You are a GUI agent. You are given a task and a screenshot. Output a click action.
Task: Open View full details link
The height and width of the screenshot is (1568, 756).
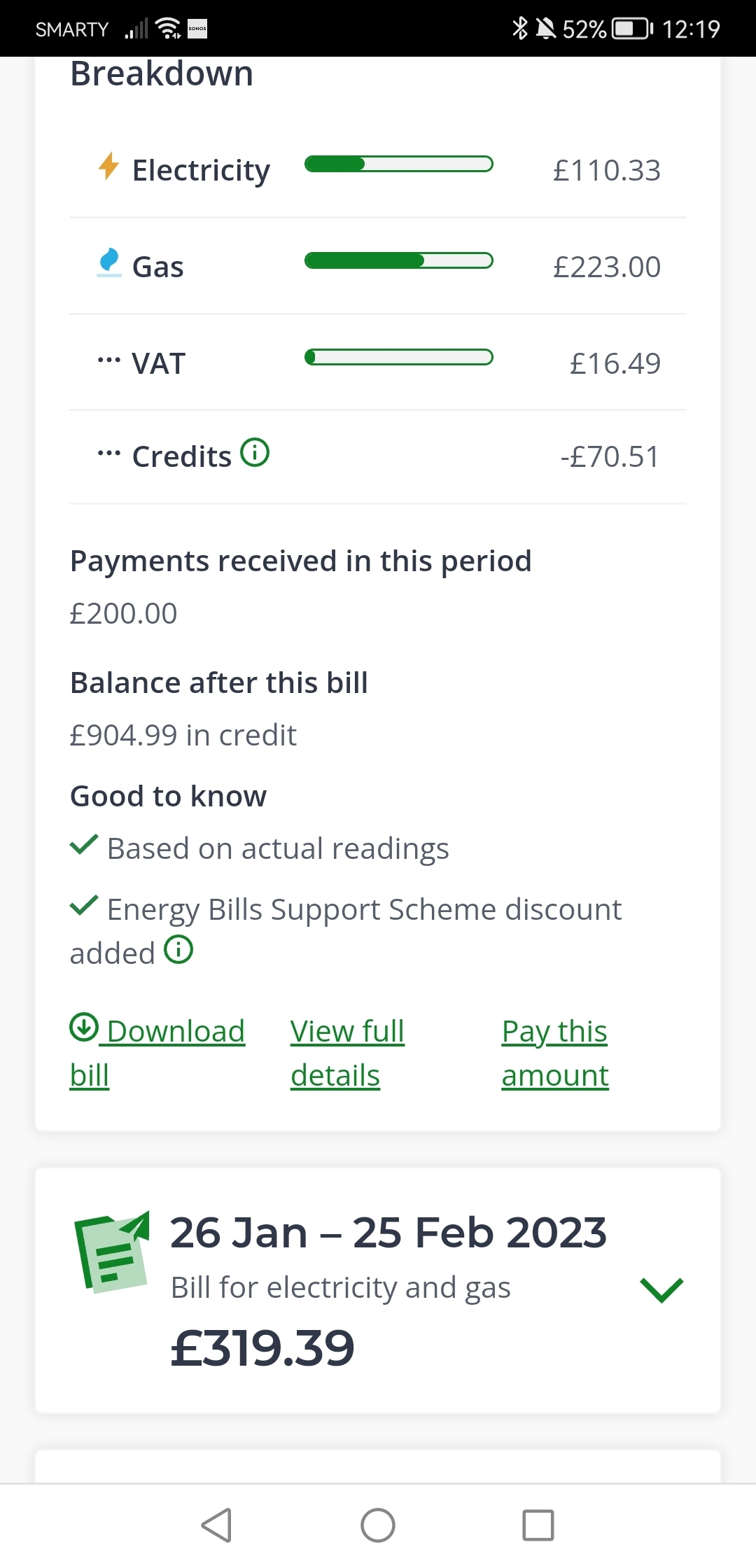point(348,1053)
